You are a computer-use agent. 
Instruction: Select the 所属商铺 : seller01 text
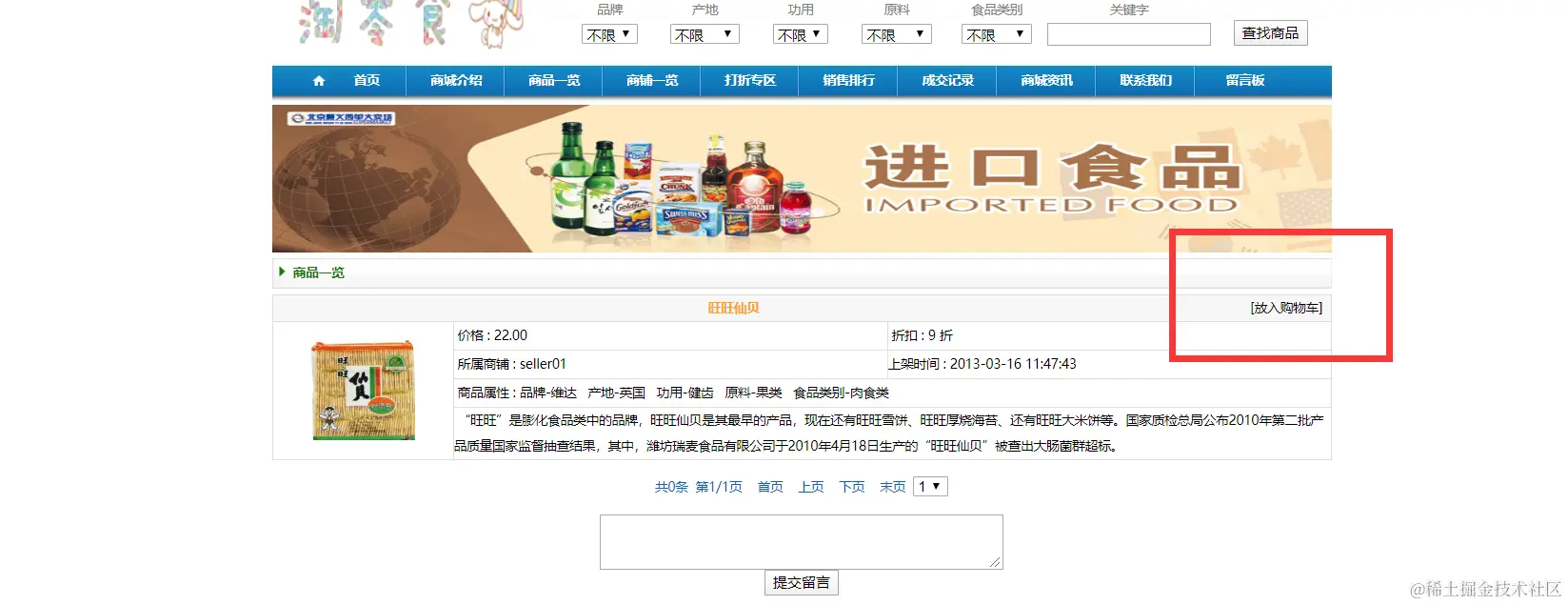tap(511, 364)
